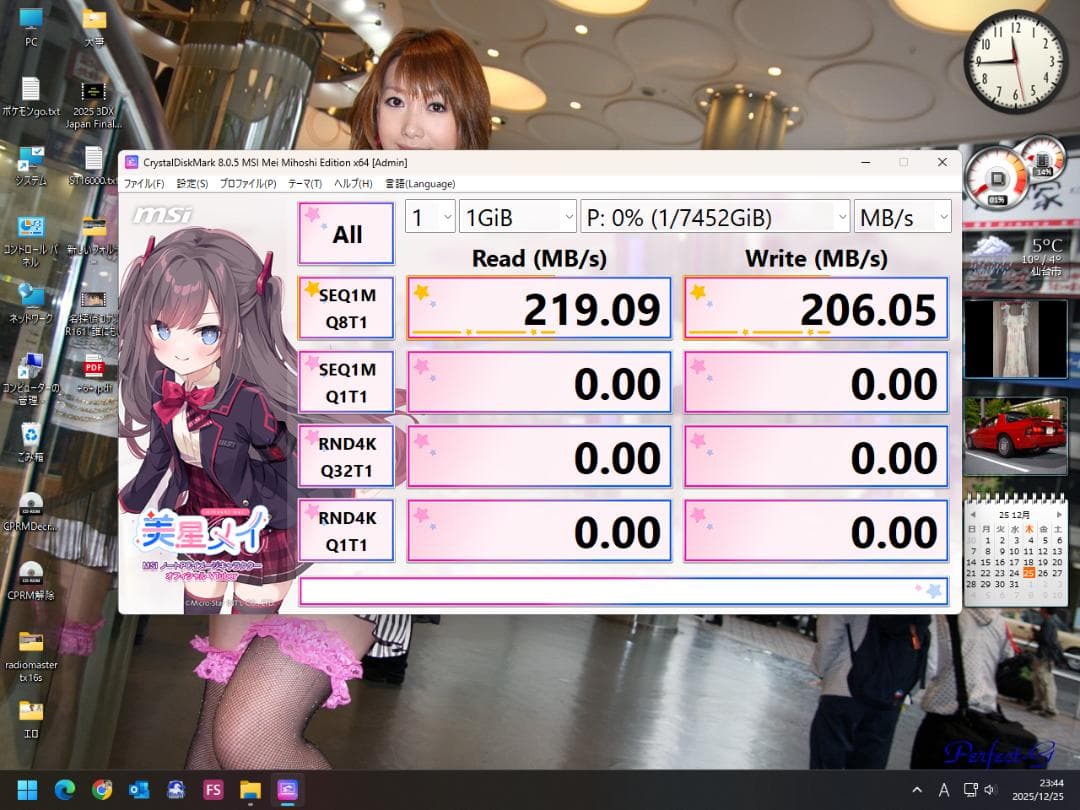Click the All button to run every test
Viewport: 1080px width, 810px height.
pyautogui.click(x=345, y=232)
